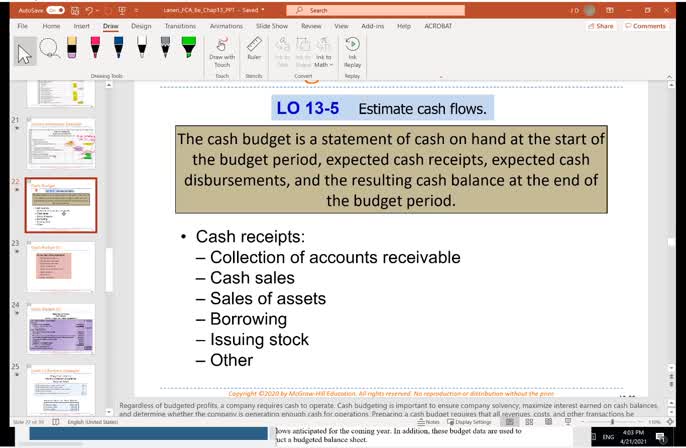686x448 pixels.
Task: Open the ACROBAT tab
Action: [438, 26]
